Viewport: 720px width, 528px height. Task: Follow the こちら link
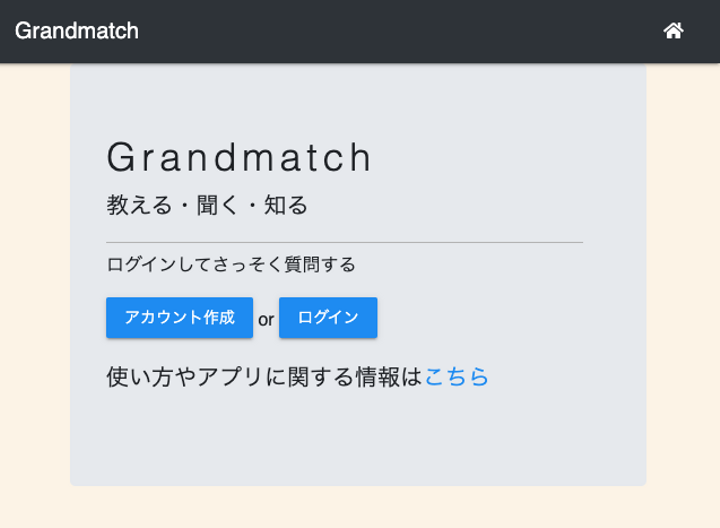[x=457, y=377]
